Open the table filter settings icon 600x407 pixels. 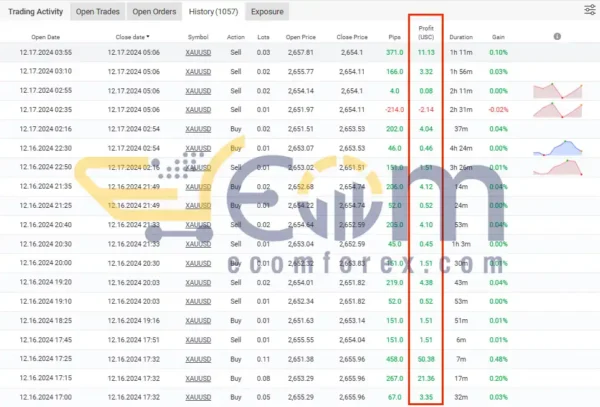(590, 10)
